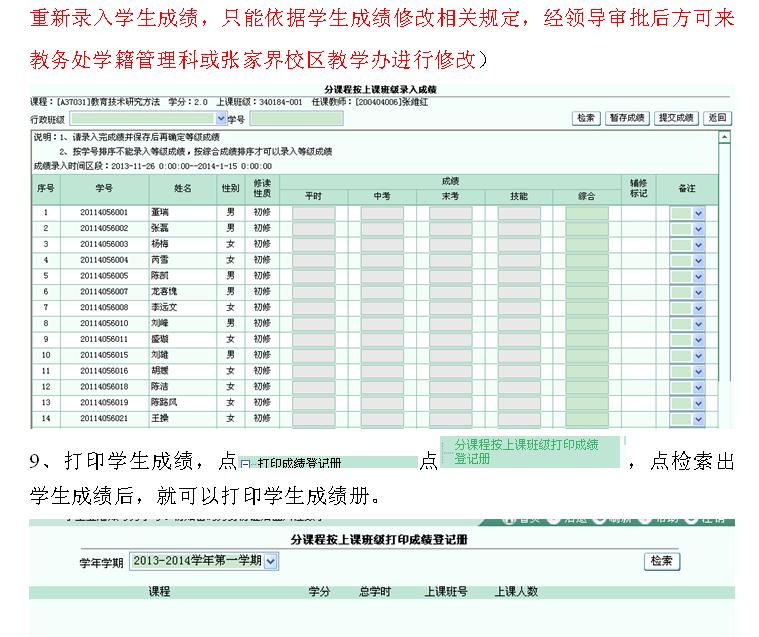Expand the 学年学期 semester dropdown
The height and width of the screenshot is (637, 759).
pyautogui.click(x=272, y=562)
